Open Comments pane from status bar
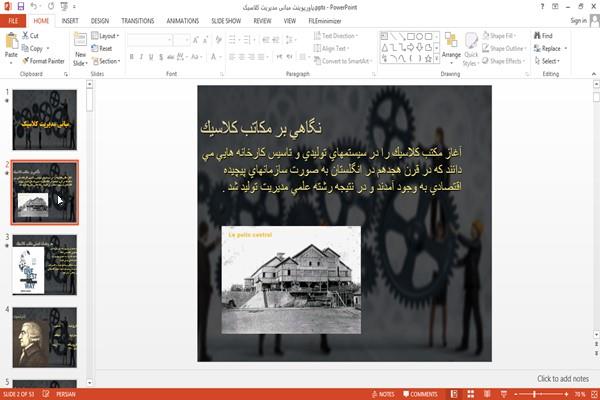This screenshot has width=600, height=400. coord(420,394)
